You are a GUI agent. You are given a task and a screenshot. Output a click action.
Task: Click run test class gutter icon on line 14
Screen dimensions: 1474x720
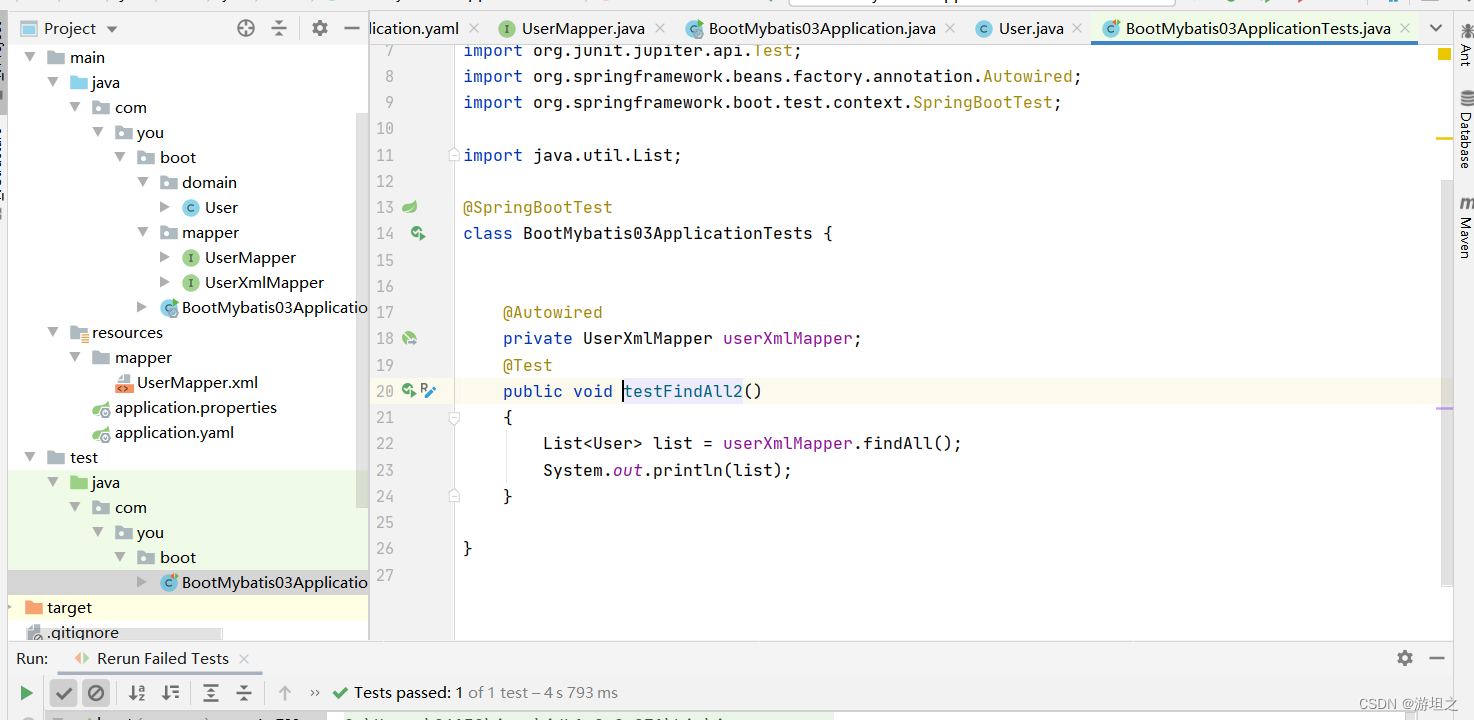(x=418, y=233)
